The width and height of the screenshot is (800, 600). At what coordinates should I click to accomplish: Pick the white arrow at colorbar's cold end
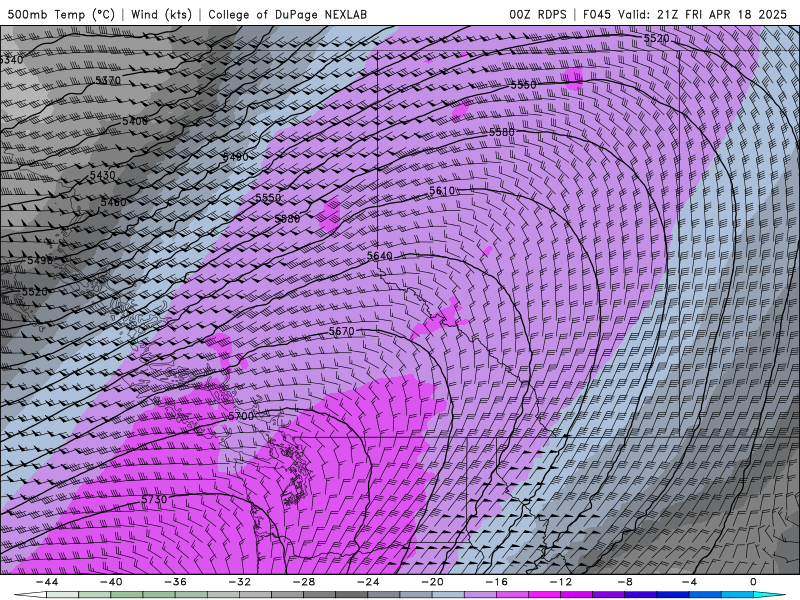29,595
